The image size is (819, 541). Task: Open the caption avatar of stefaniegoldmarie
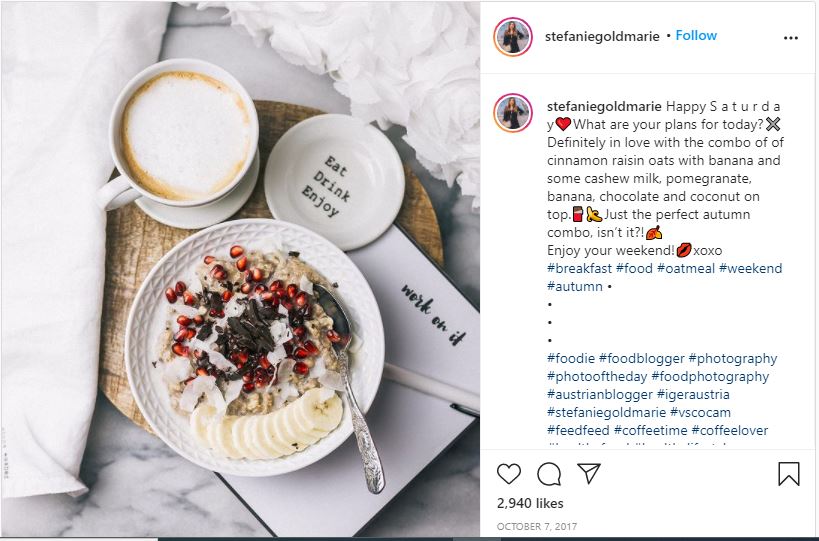tap(513, 113)
